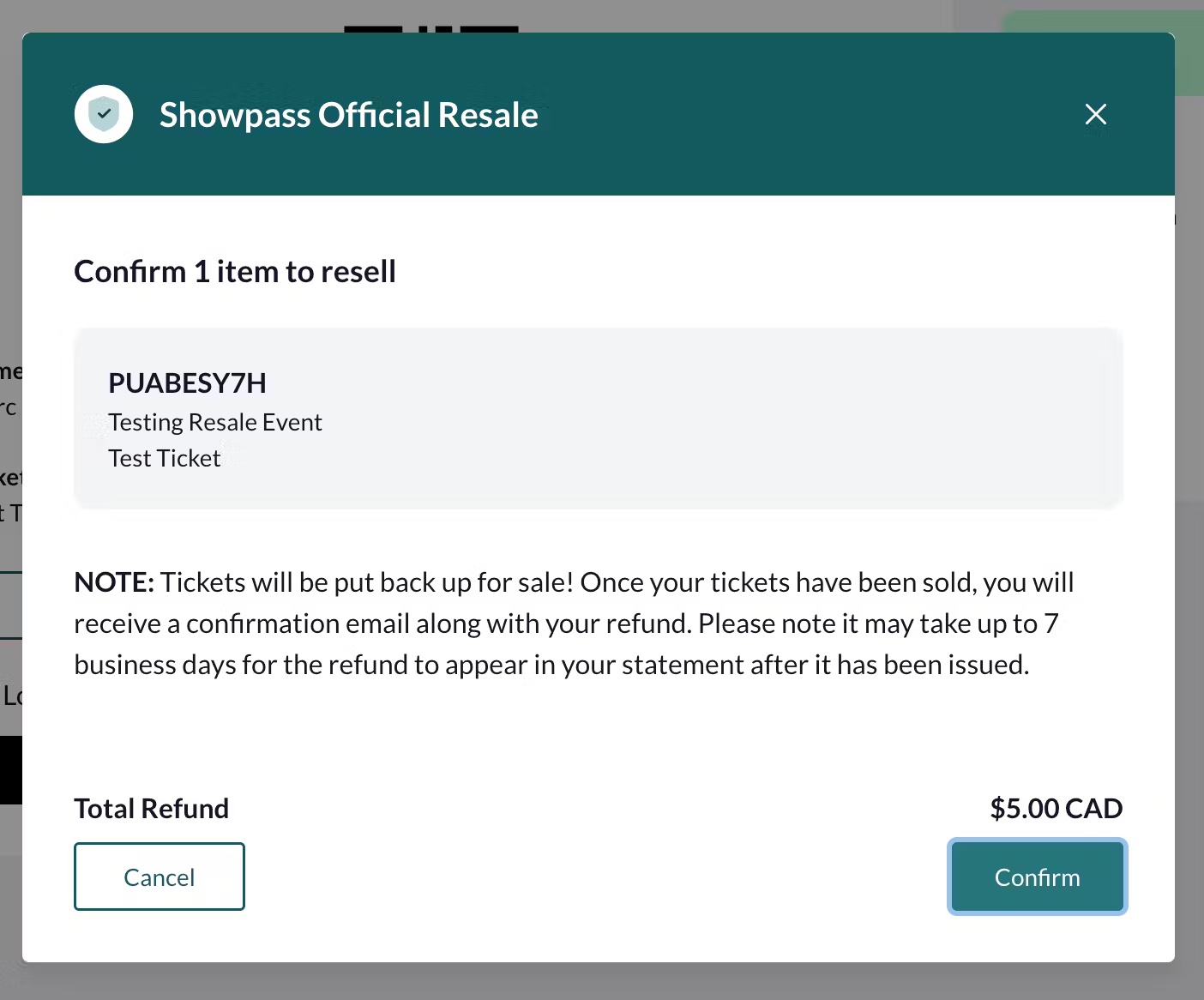The image size is (1204, 1000).
Task: Click the $5.00 CAD refund amount
Action: (1057, 808)
